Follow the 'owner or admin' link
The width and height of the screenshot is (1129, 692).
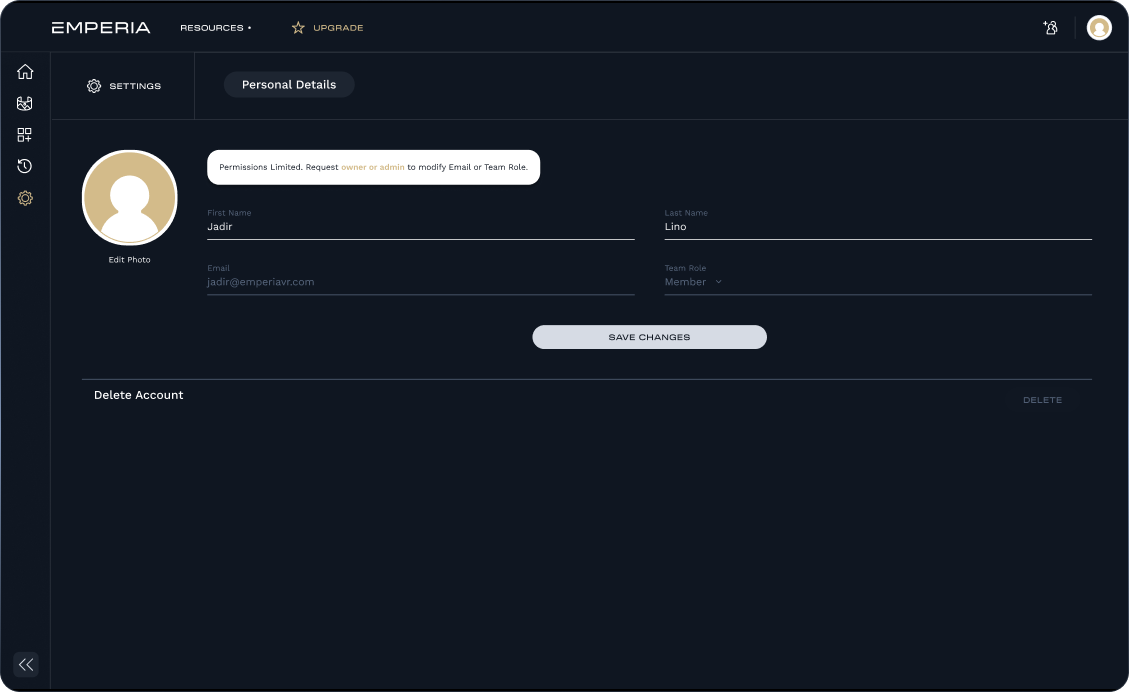[x=373, y=167]
